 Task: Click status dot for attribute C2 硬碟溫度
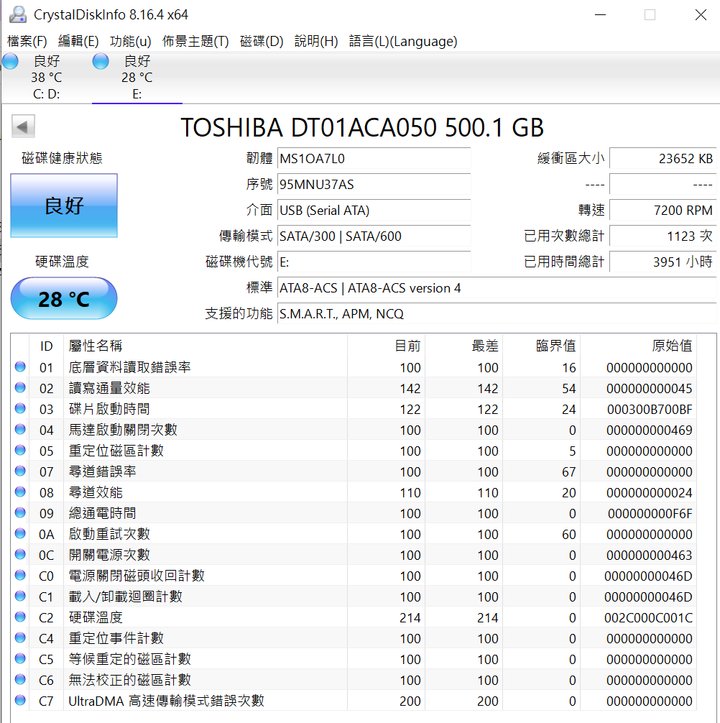click(20, 616)
